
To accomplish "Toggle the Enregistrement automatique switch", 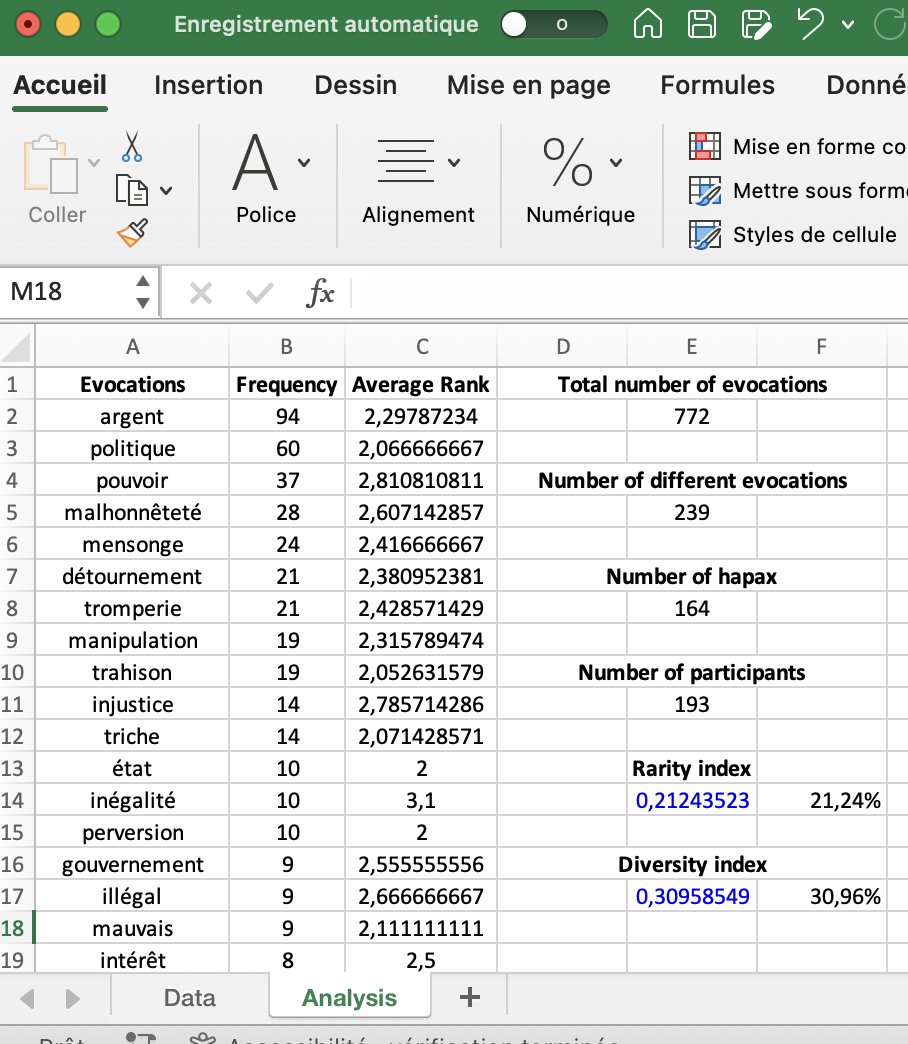I will point(553,25).
